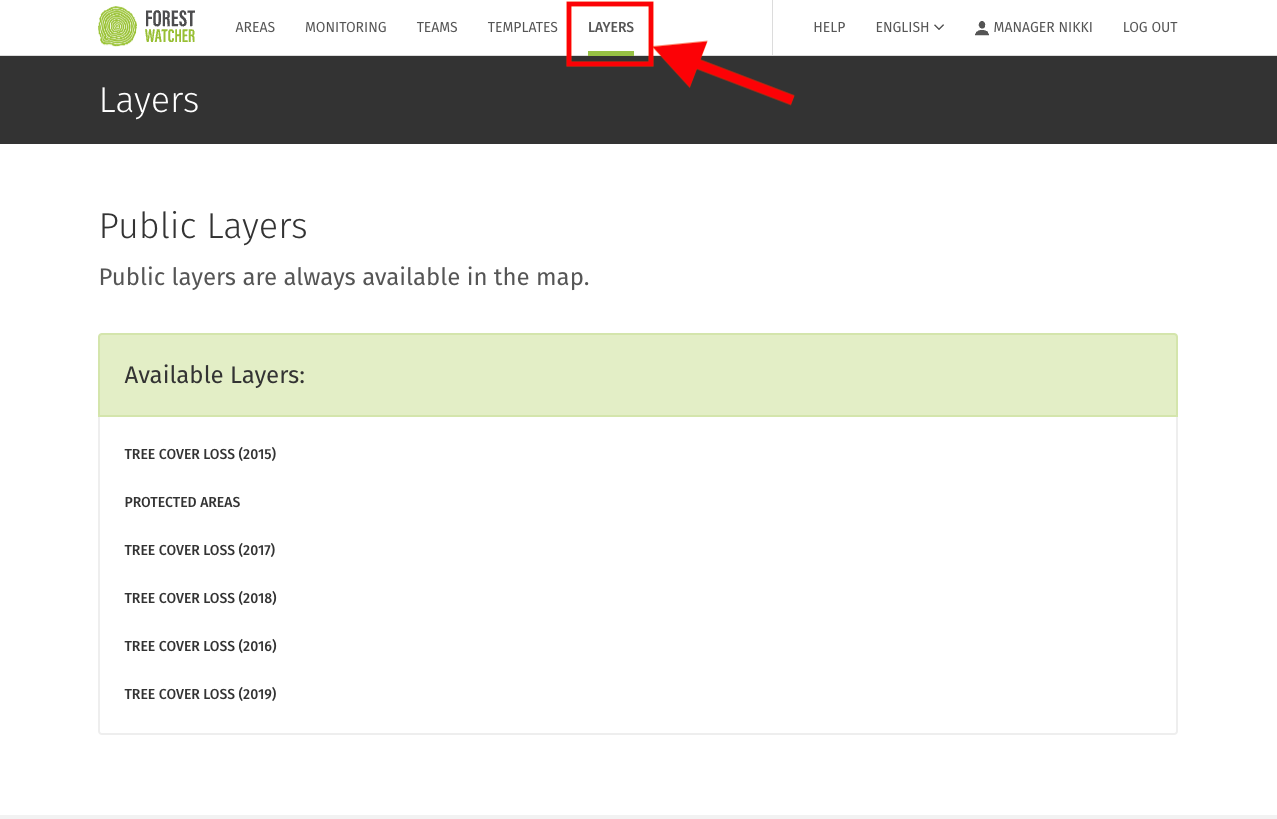Open the Help page
Image resolution: width=1277 pixels, height=819 pixels.
829,27
